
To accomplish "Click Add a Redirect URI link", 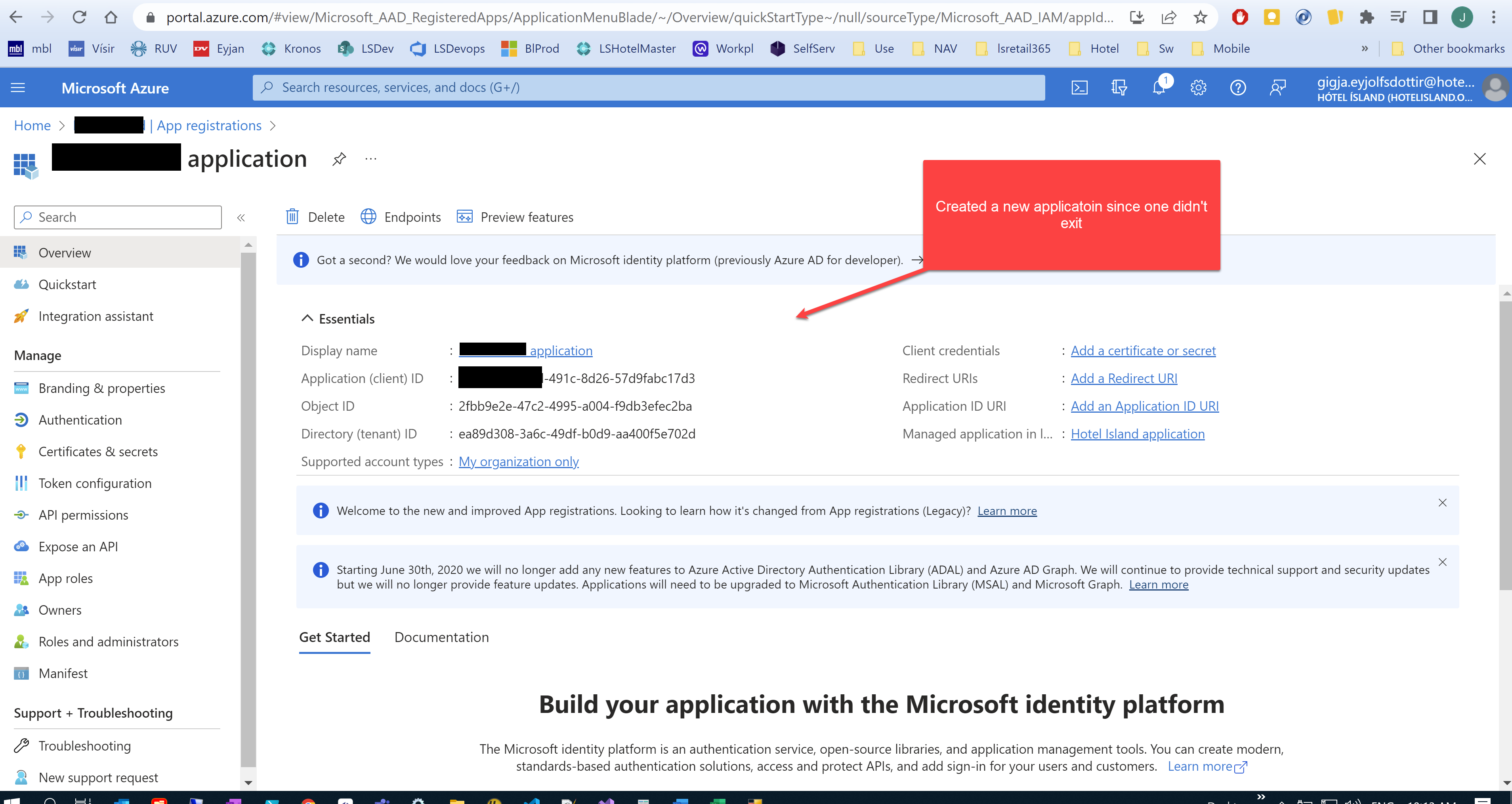I will pyautogui.click(x=1123, y=379).
